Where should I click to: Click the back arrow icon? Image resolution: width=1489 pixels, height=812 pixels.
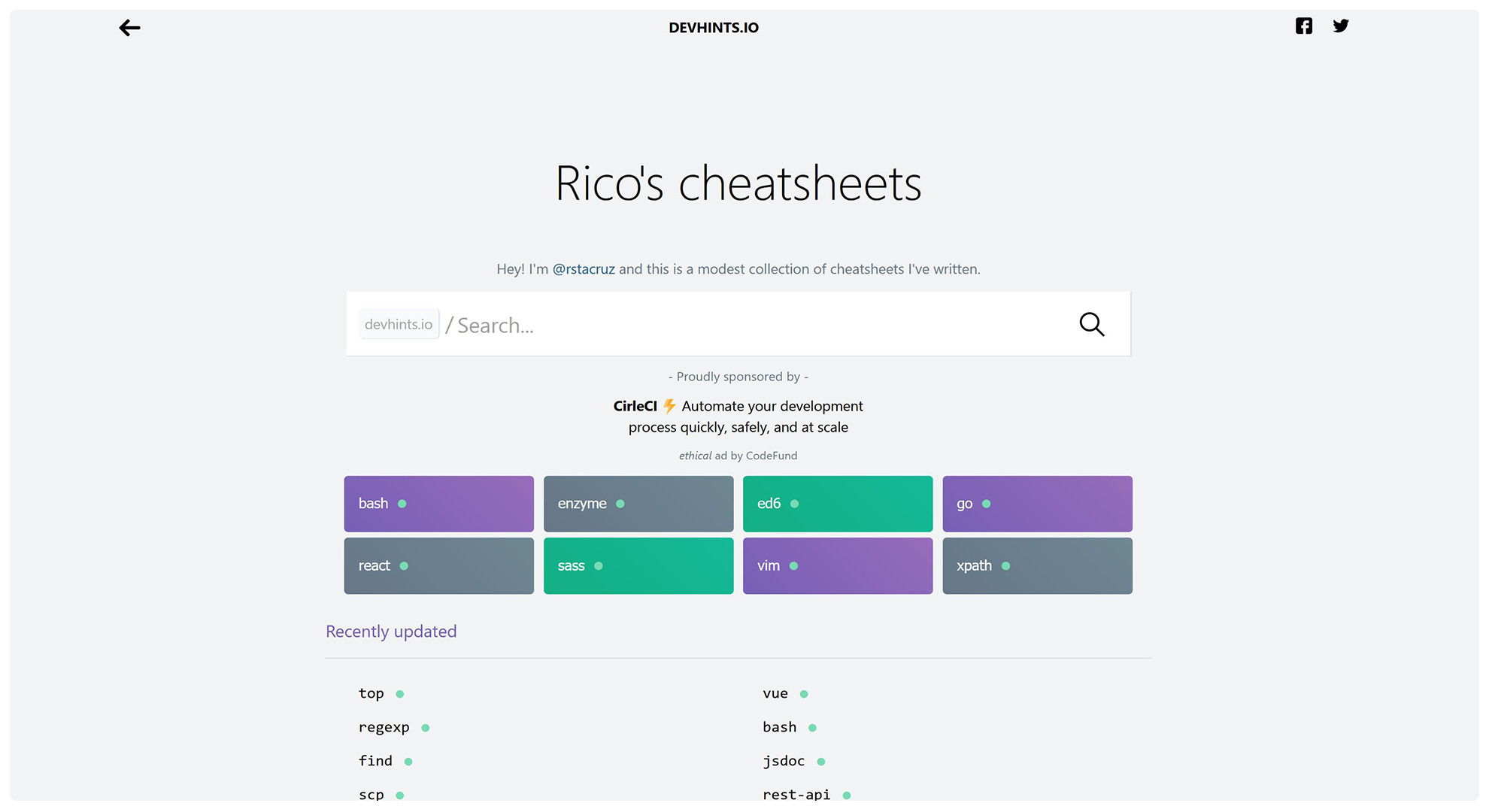click(129, 28)
